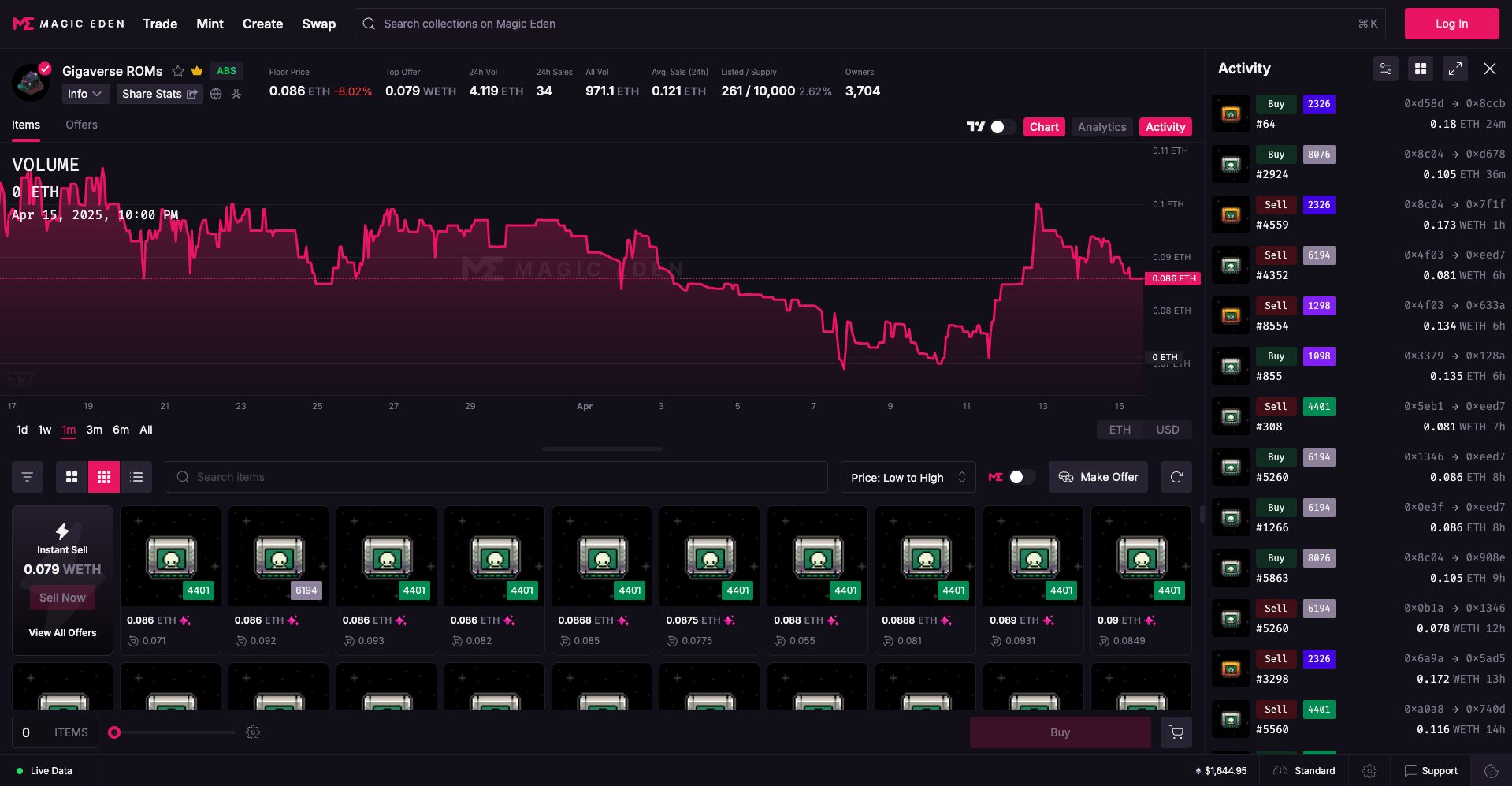Click the Magic Eden filter logo icon

pos(996,477)
